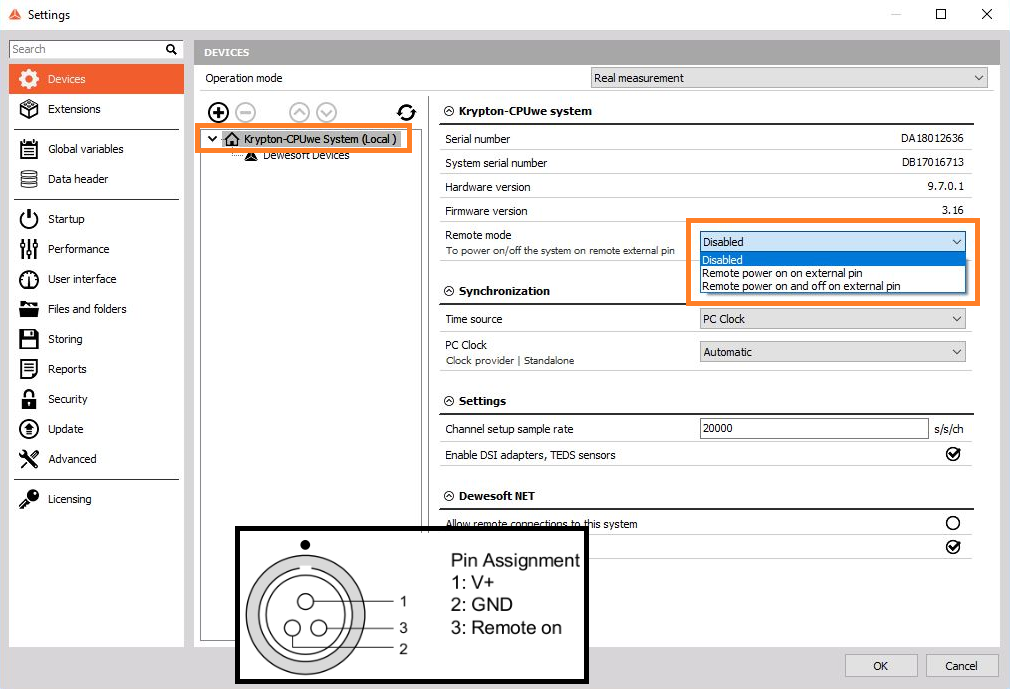Viewport: 1010px width, 689px height.
Task: Collapse the Dewesoft NET section
Action: tap(449, 496)
